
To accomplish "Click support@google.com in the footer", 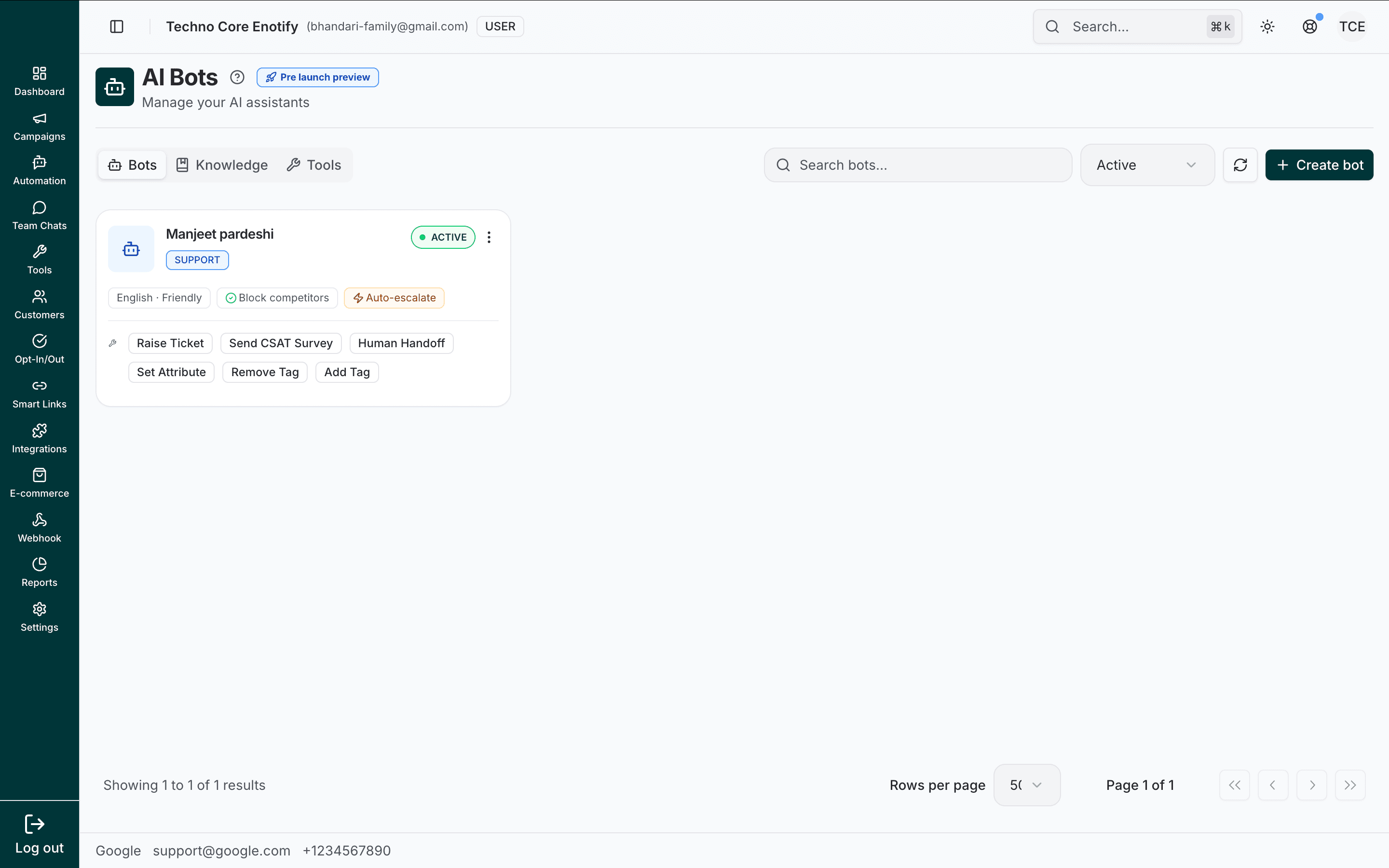I will point(221,850).
